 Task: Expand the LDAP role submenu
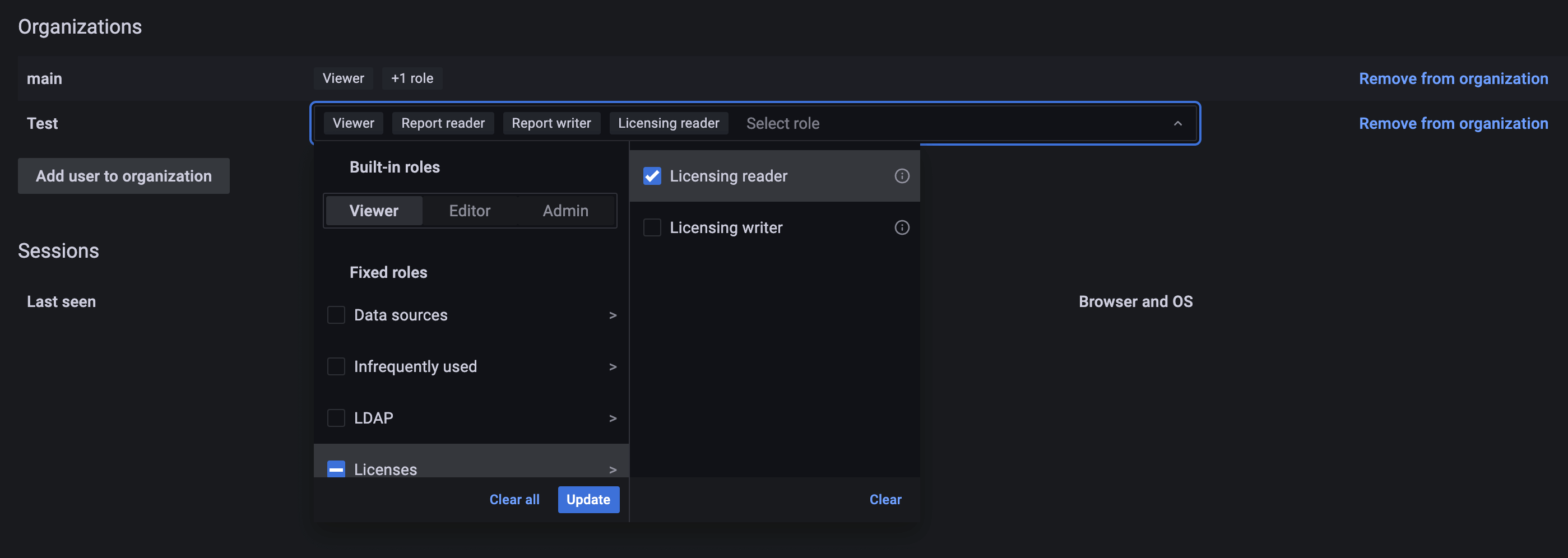[612, 417]
